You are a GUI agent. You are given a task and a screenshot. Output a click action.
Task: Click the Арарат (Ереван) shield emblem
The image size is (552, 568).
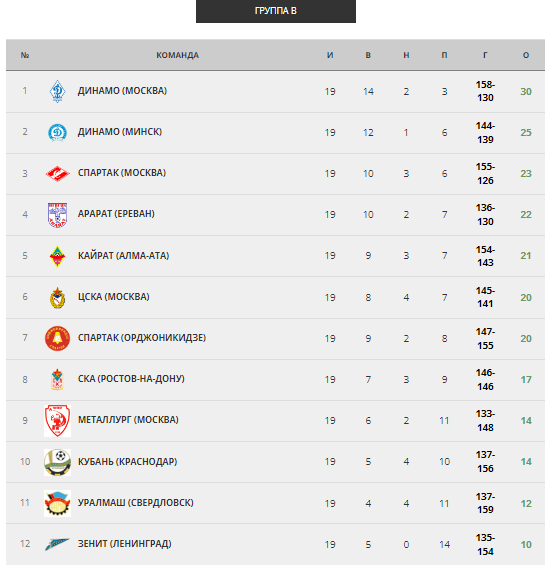57,215
